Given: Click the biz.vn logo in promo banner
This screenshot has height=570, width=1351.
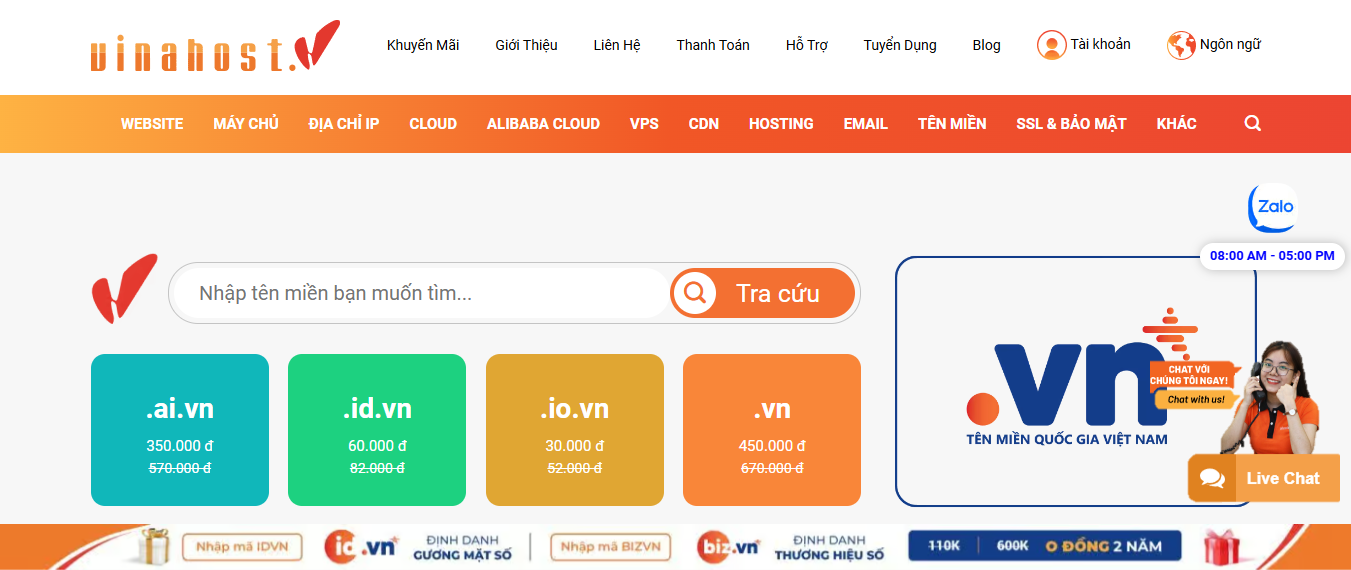Looking at the screenshot, I should tap(730, 546).
